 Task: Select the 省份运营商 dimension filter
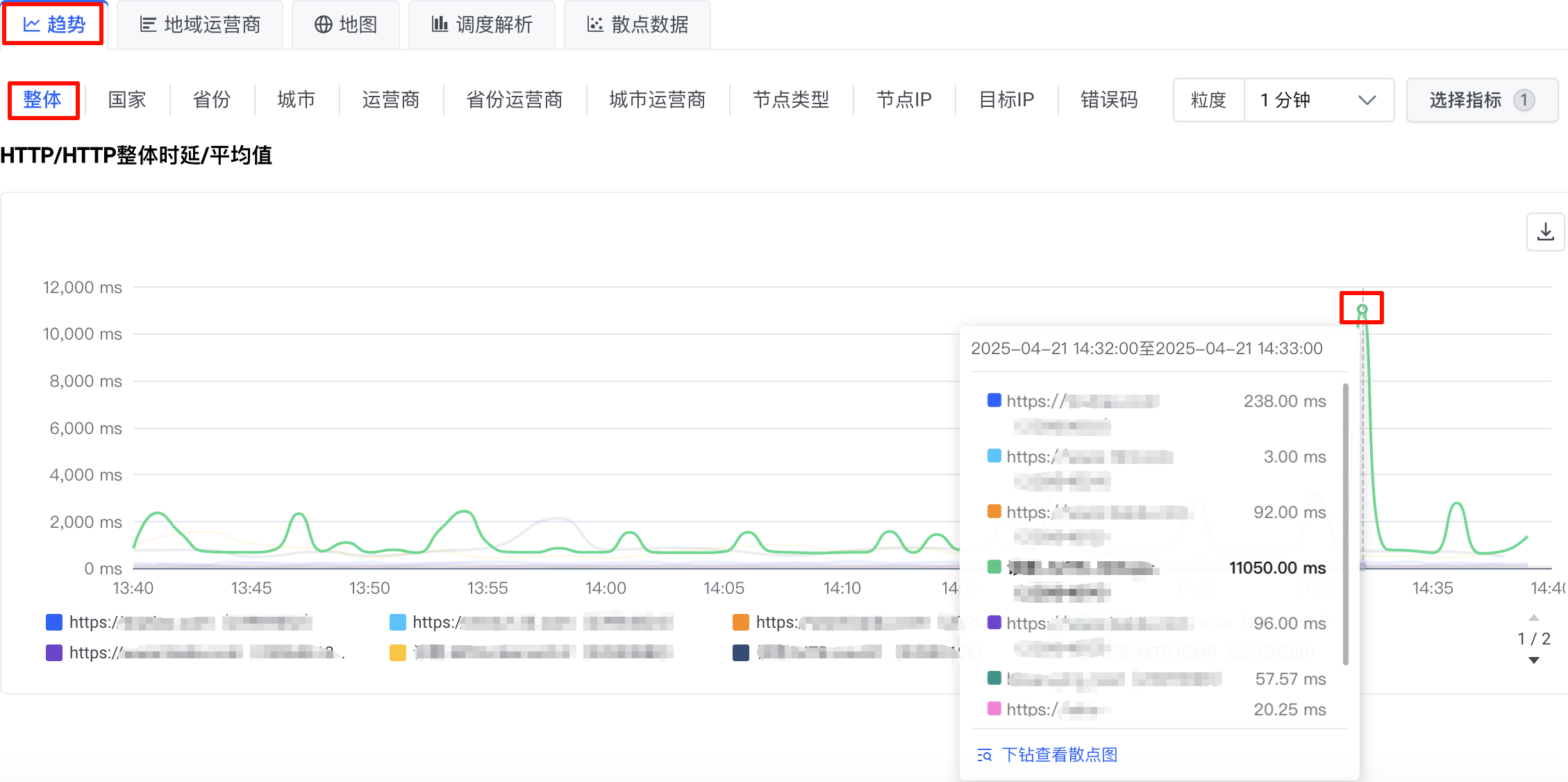tap(515, 100)
